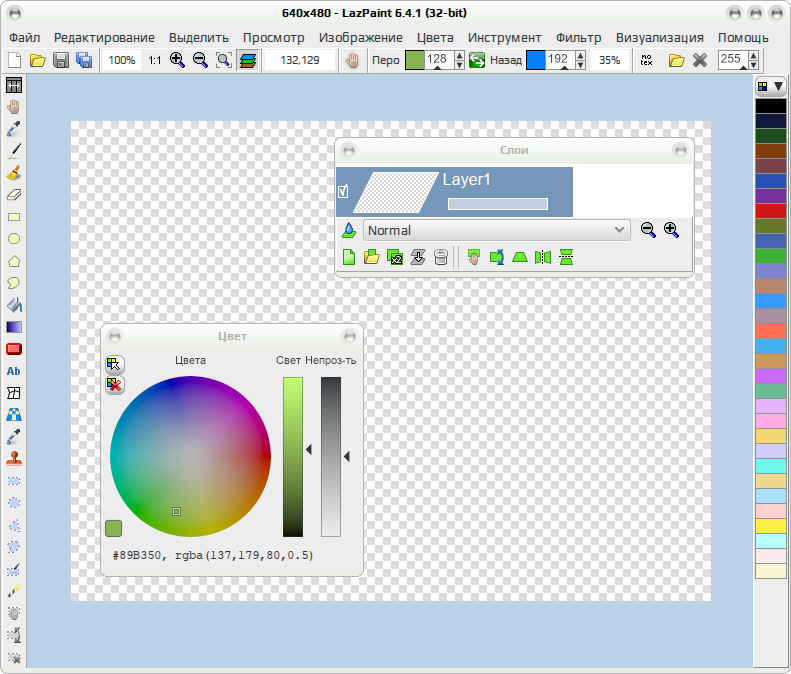Select the Eraser tool

click(14, 195)
